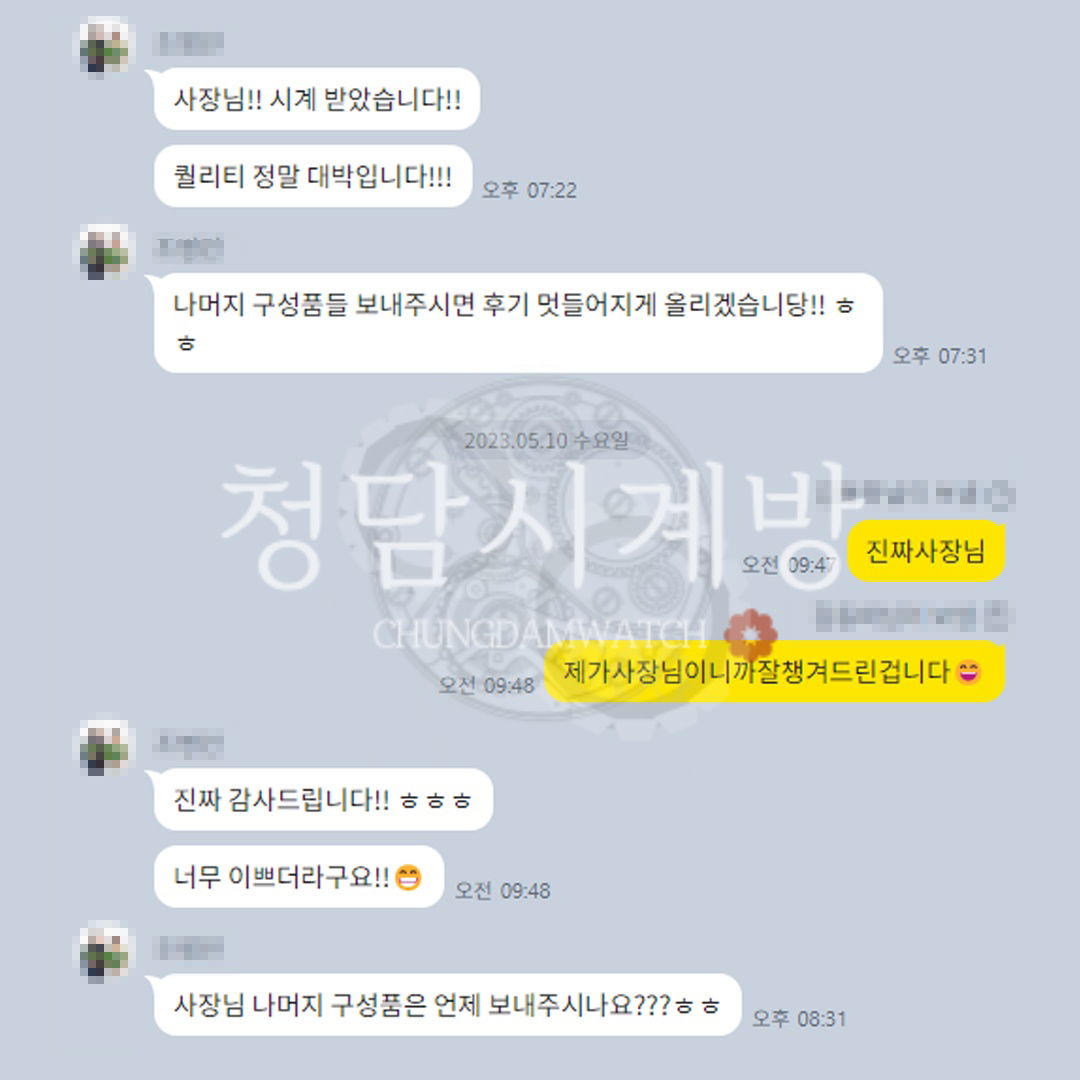Image resolution: width=1080 pixels, height=1080 pixels.
Task: Open profile avatar above '사장님 나머지 구성품은' message
Action: tap(103, 952)
